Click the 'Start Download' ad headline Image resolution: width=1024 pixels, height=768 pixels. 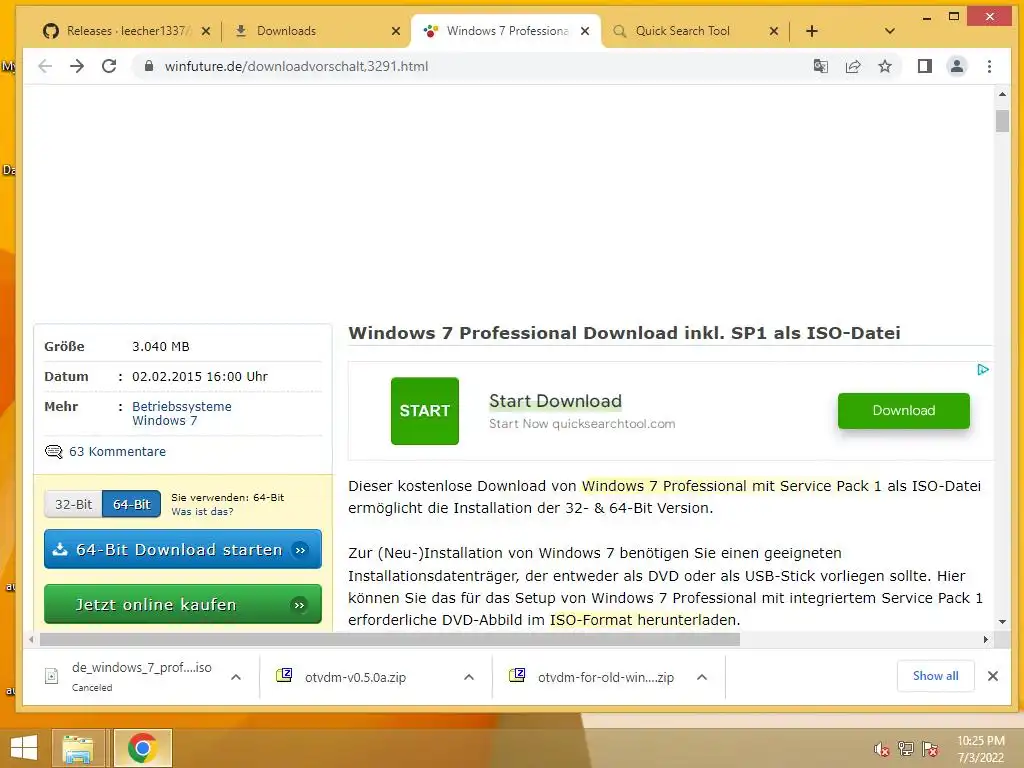(x=555, y=401)
